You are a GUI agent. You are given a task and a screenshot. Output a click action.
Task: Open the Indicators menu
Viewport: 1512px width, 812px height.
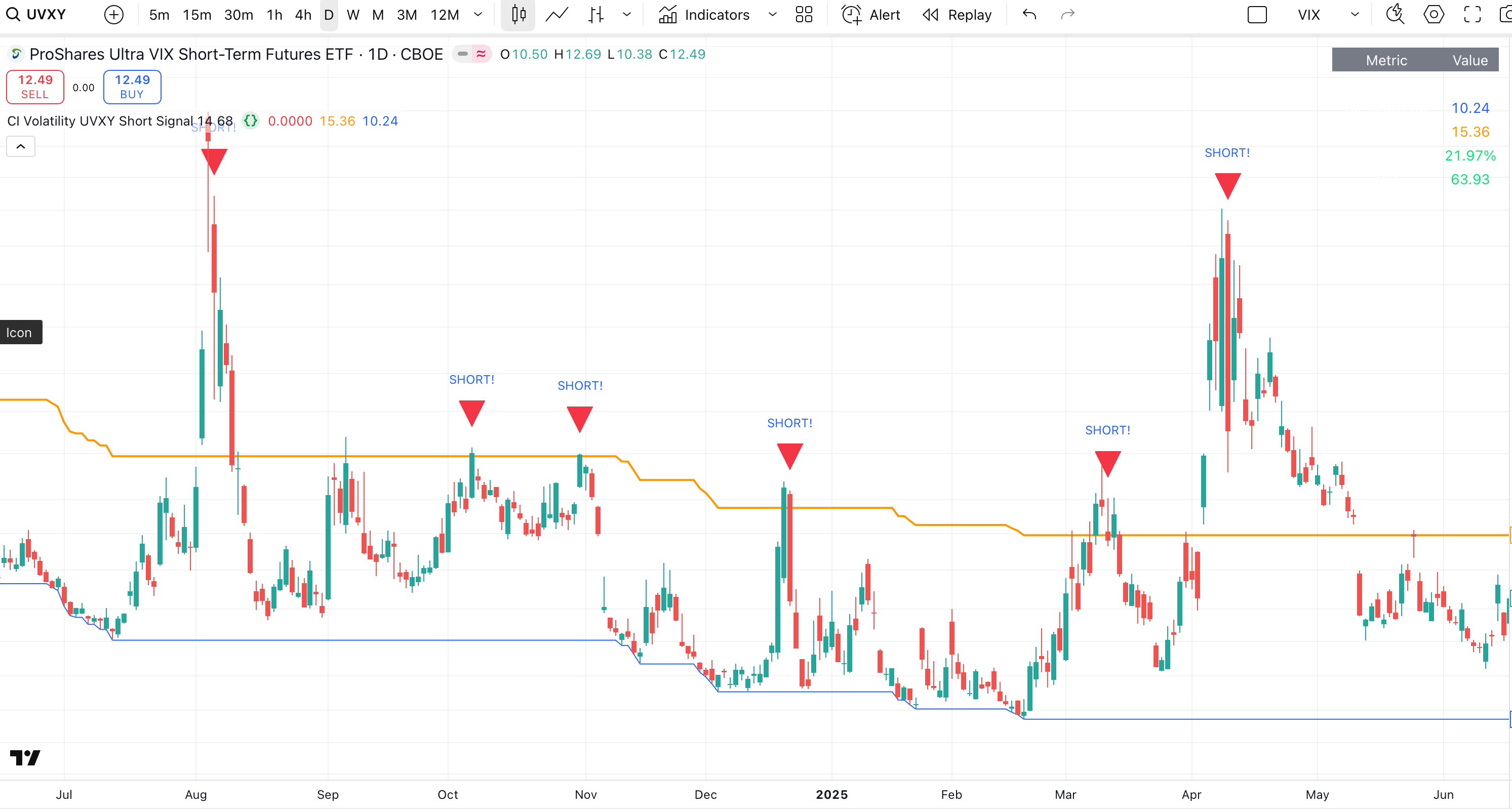[704, 15]
